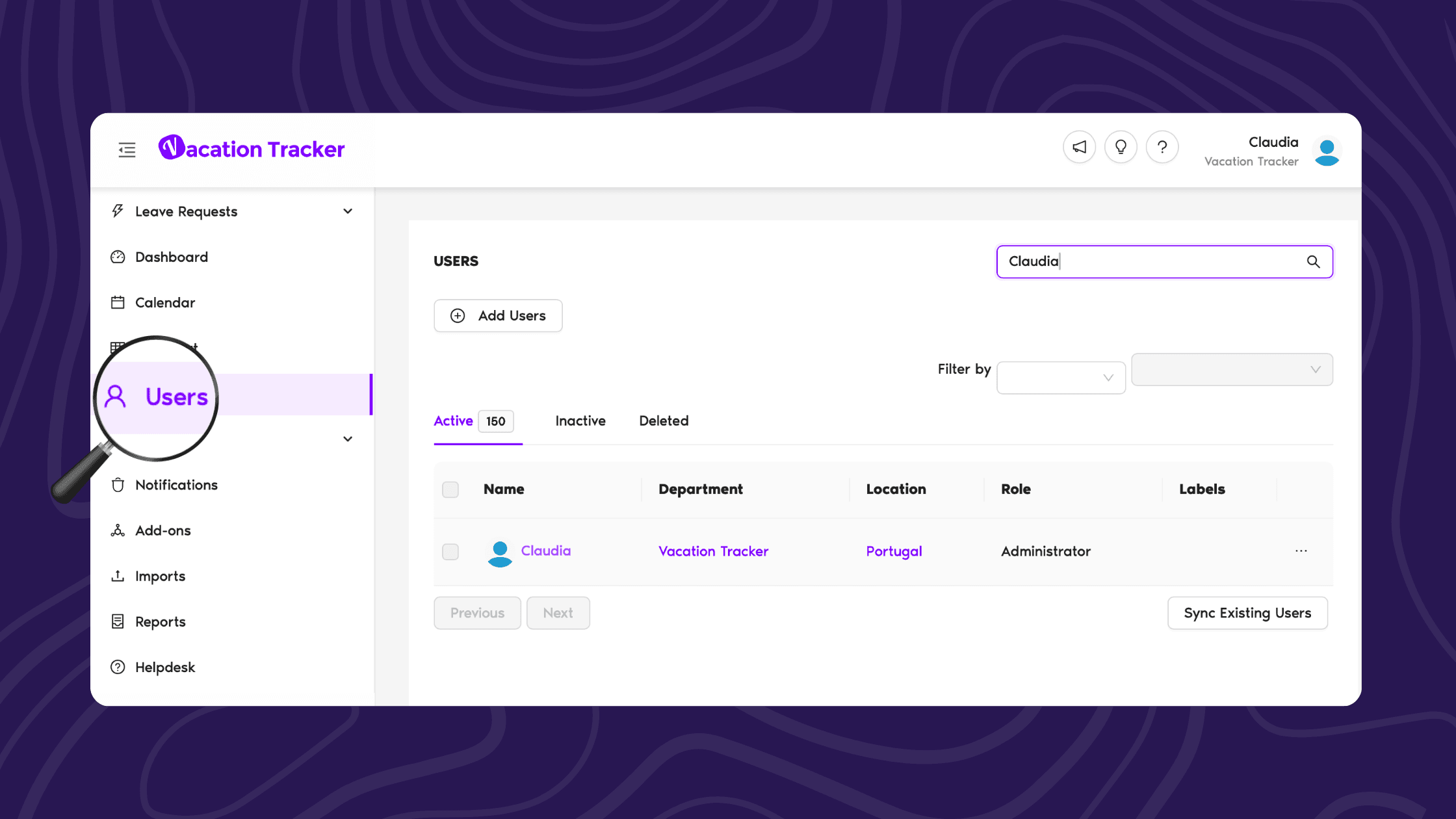
Task: Click Sync Existing Users button
Action: click(1247, 613)
